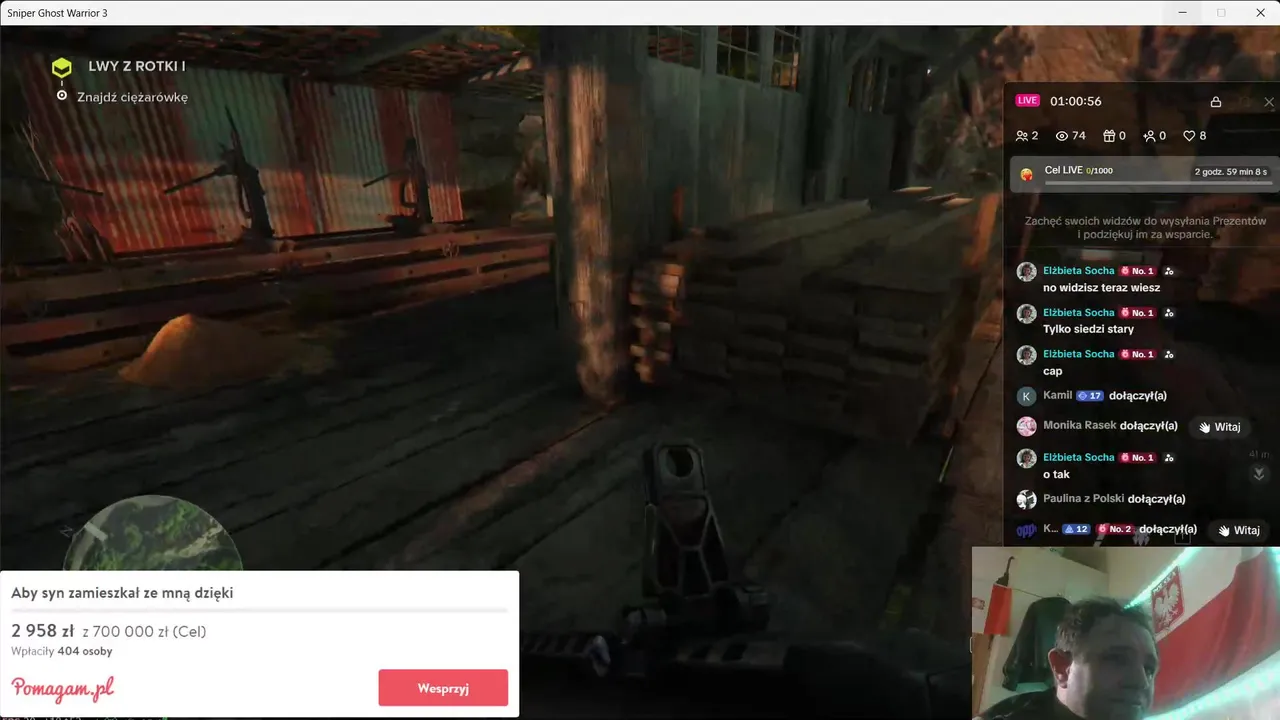Open the participants count icon showing 2
Image resolution: width=1280 pixels, height=720 pixels.
tap(1022, 136)
